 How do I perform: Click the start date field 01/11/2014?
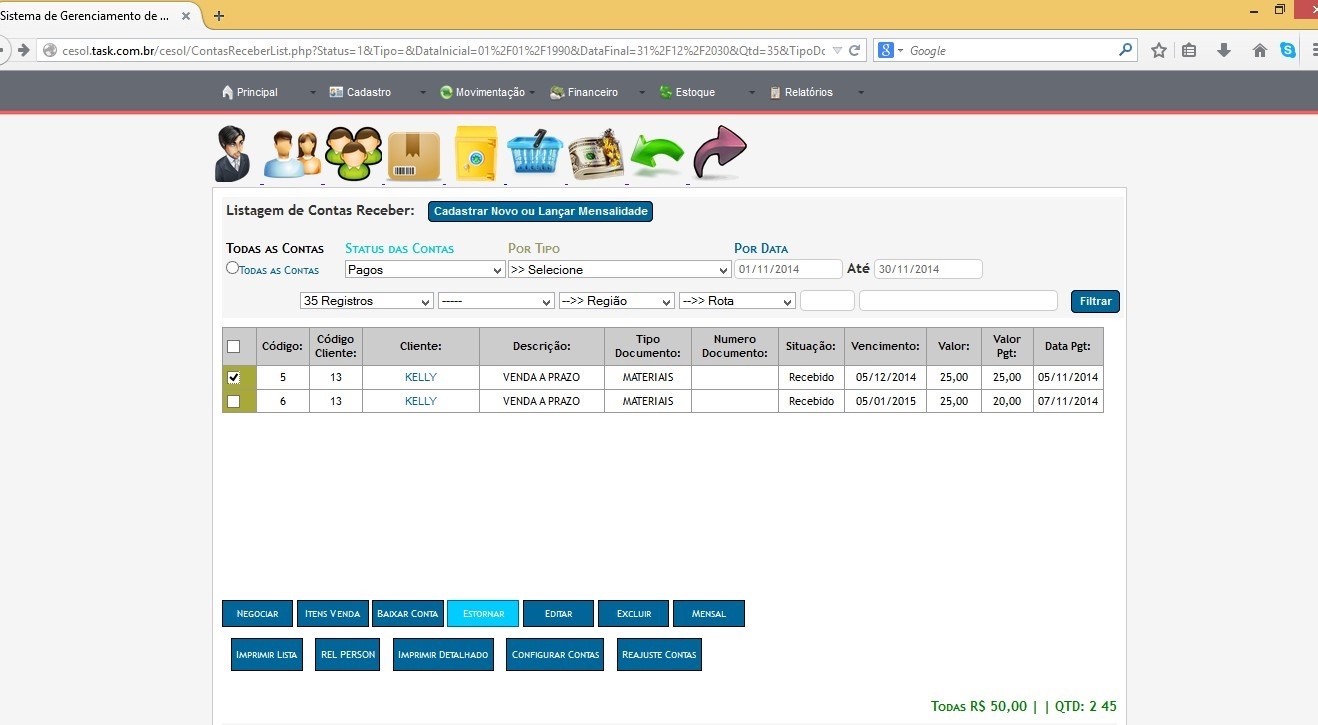point(788,269)
